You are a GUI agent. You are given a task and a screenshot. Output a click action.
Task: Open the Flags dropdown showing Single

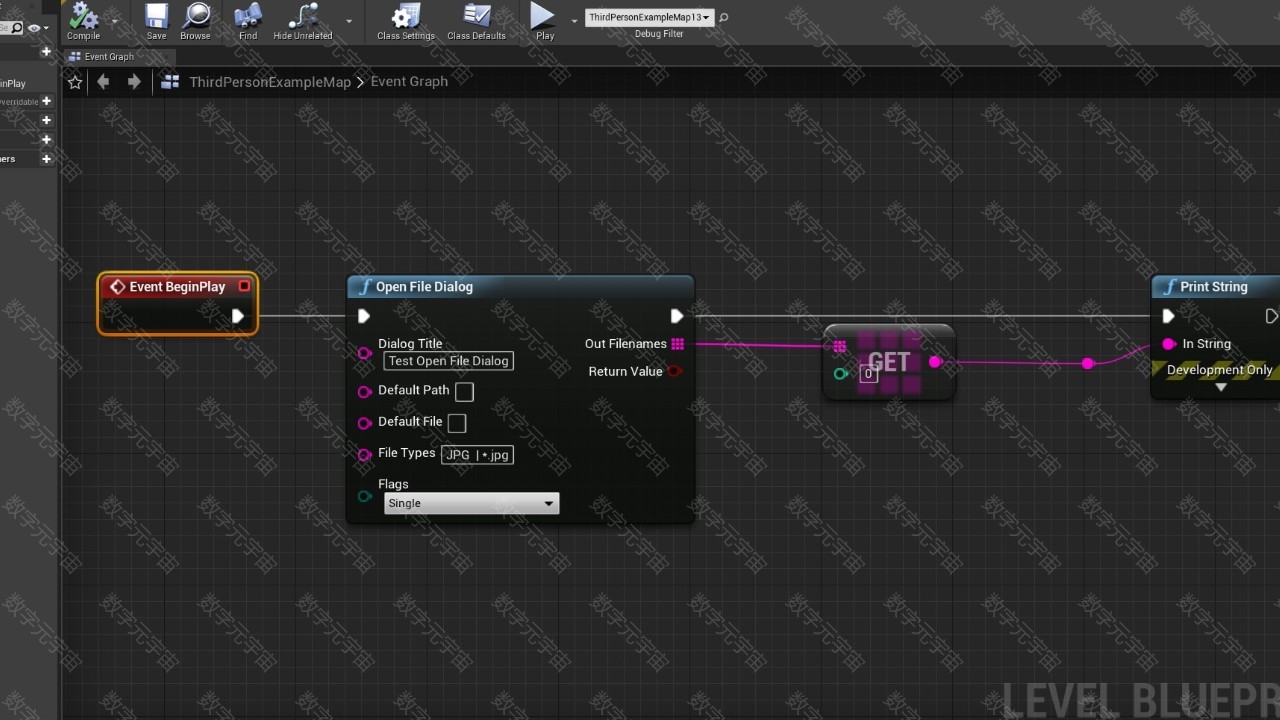pyautogui.click(x=471, y=504)
